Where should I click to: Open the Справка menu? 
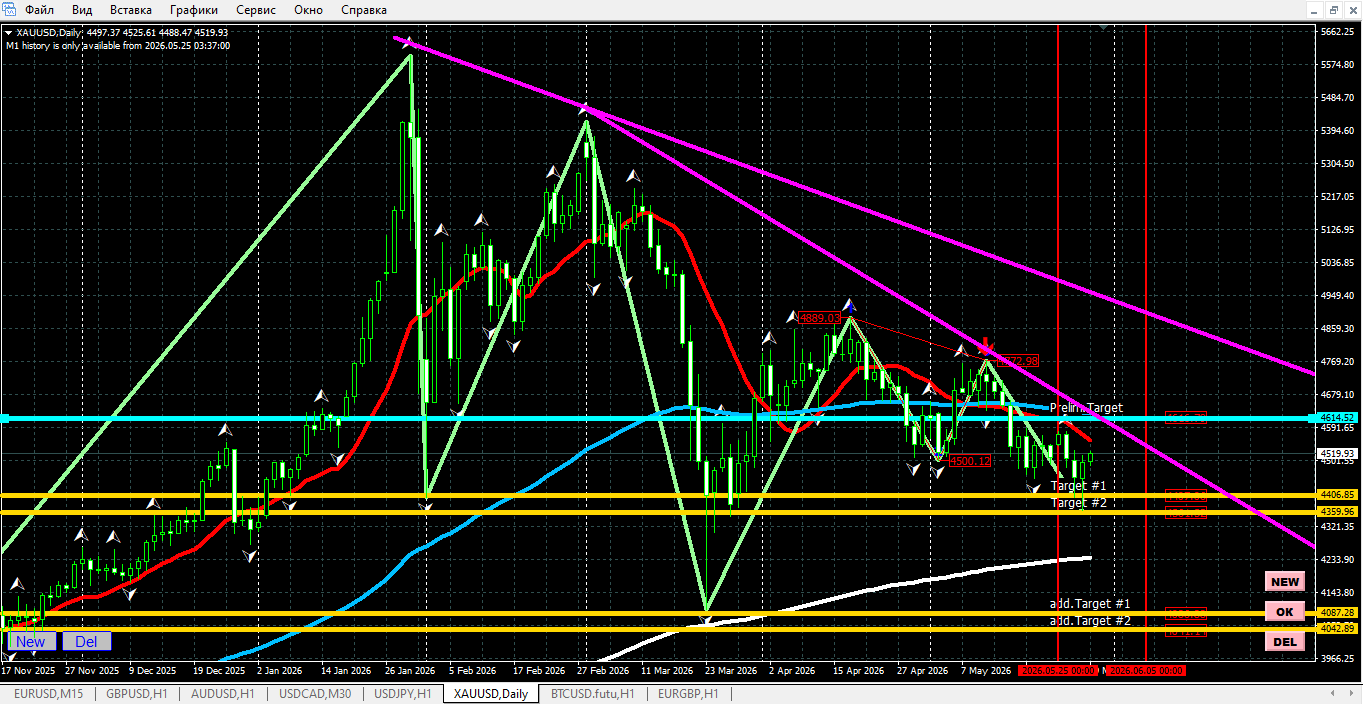(364, 10)
